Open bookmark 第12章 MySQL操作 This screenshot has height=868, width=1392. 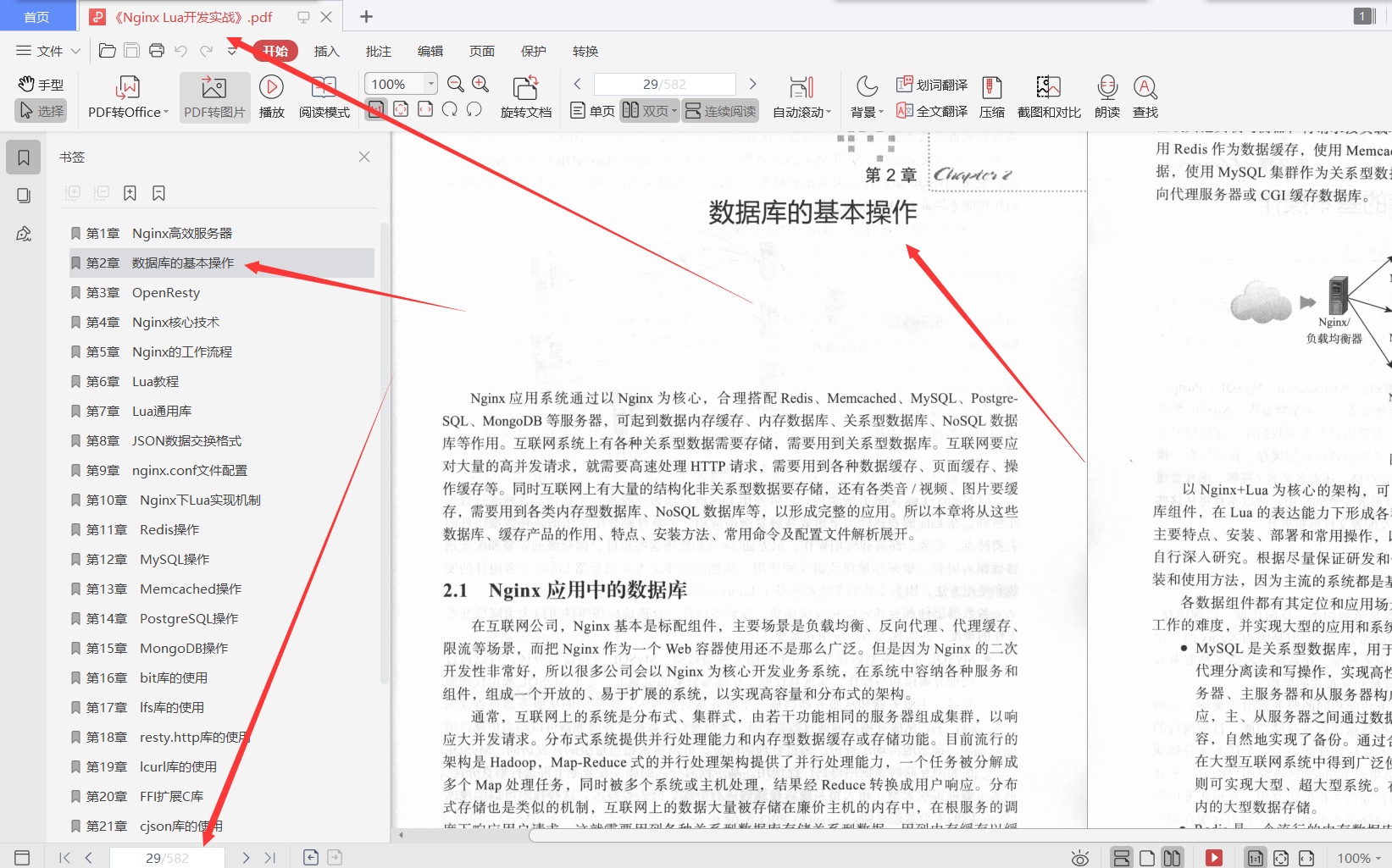coord(159,559)
